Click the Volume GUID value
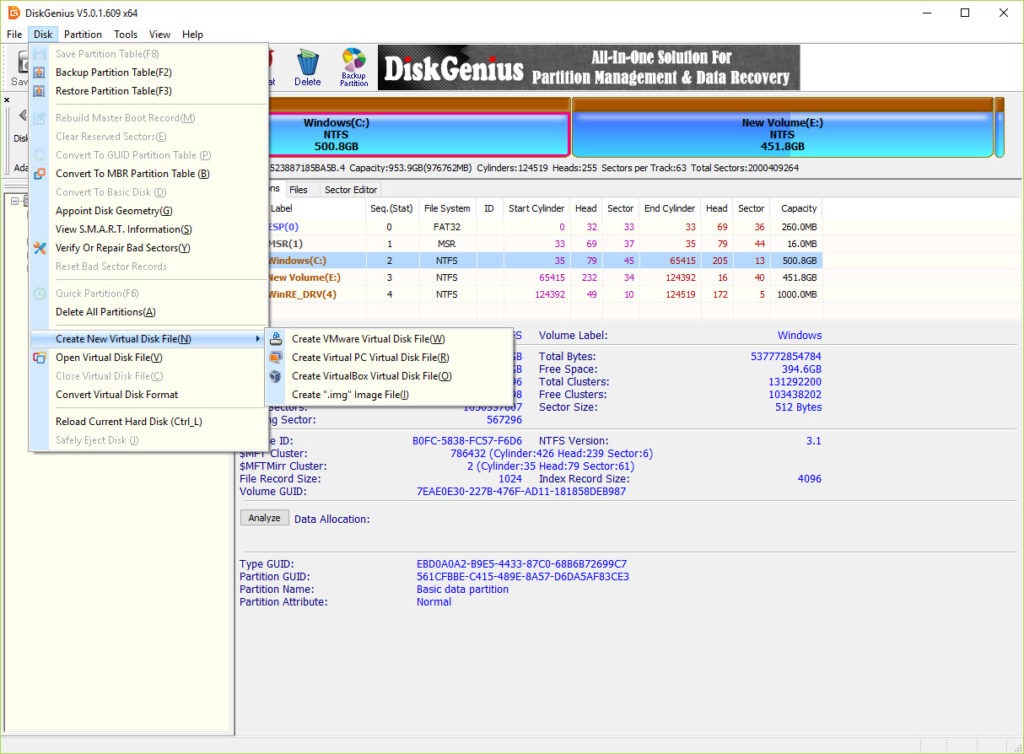Viewport: 1024px width, 754px height. pos(521,492)
